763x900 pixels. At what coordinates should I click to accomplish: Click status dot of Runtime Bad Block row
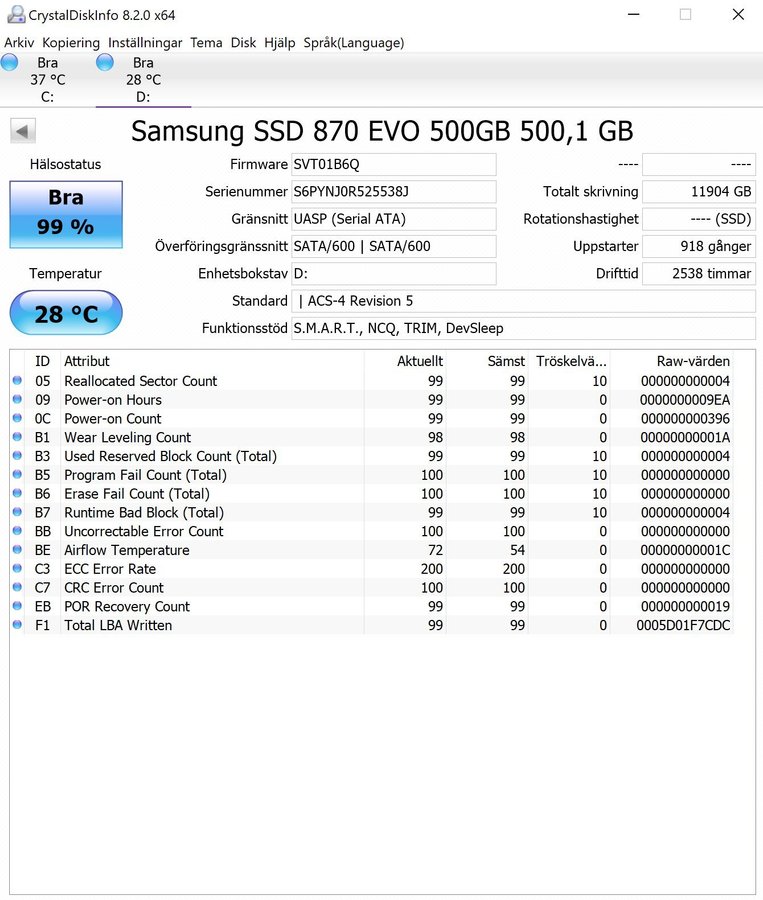(x=17, y=512)
